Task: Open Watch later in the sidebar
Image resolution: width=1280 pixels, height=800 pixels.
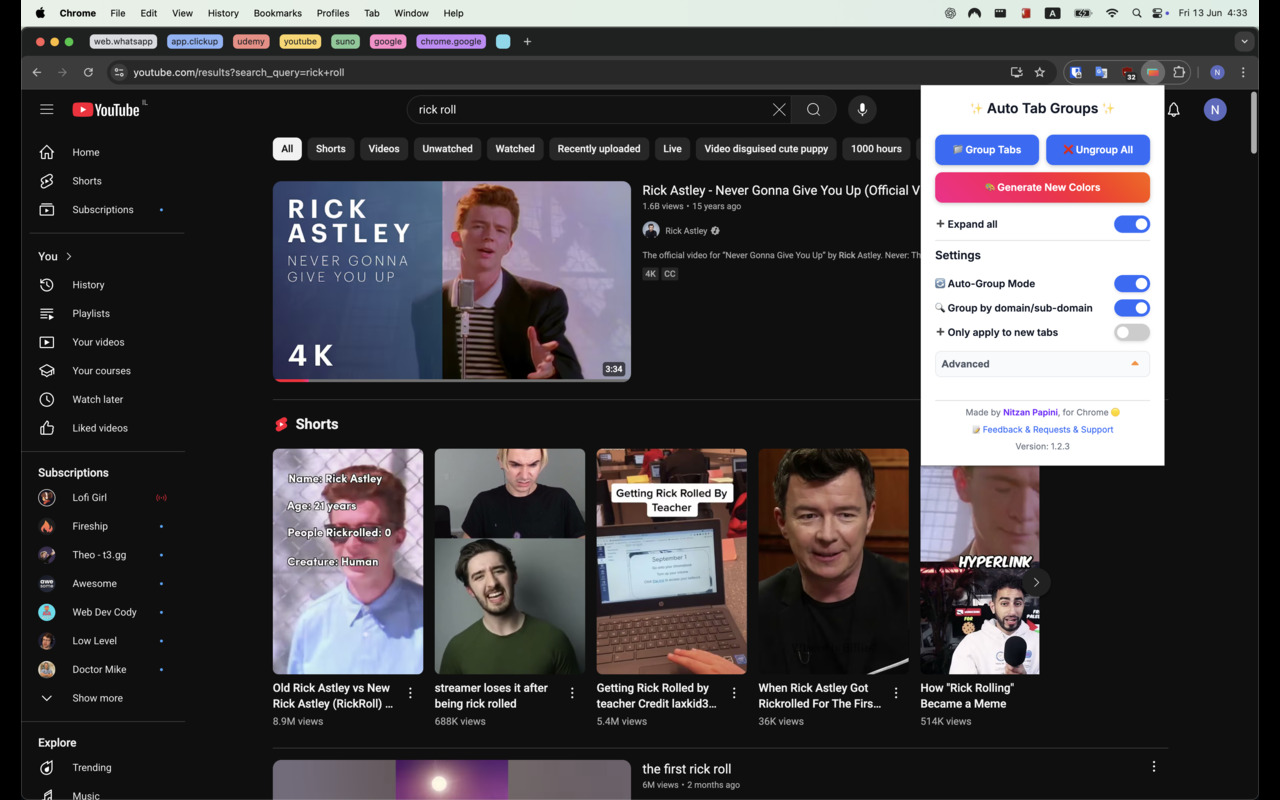Action: (x=97, y=399)
